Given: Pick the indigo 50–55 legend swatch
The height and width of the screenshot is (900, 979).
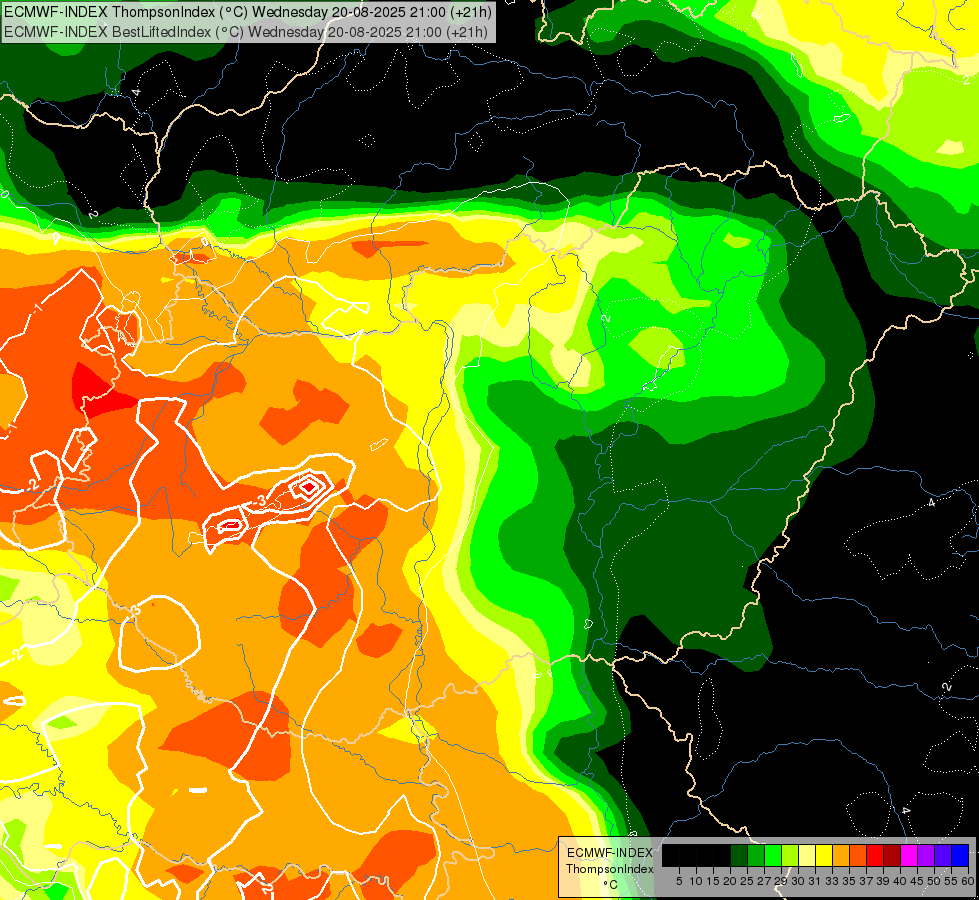Looking at the screenshot, I should pyautogui.click(x=943, y=856).
